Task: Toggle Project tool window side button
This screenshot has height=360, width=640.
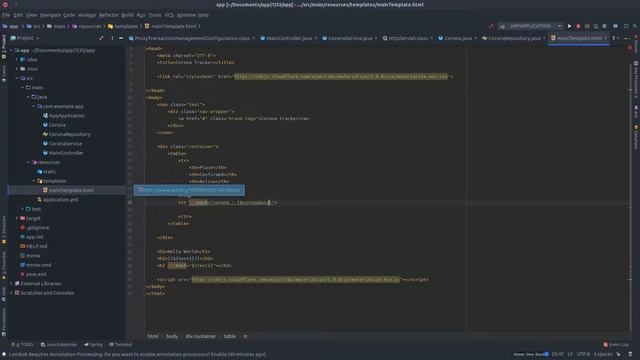Action: [4, 47]
